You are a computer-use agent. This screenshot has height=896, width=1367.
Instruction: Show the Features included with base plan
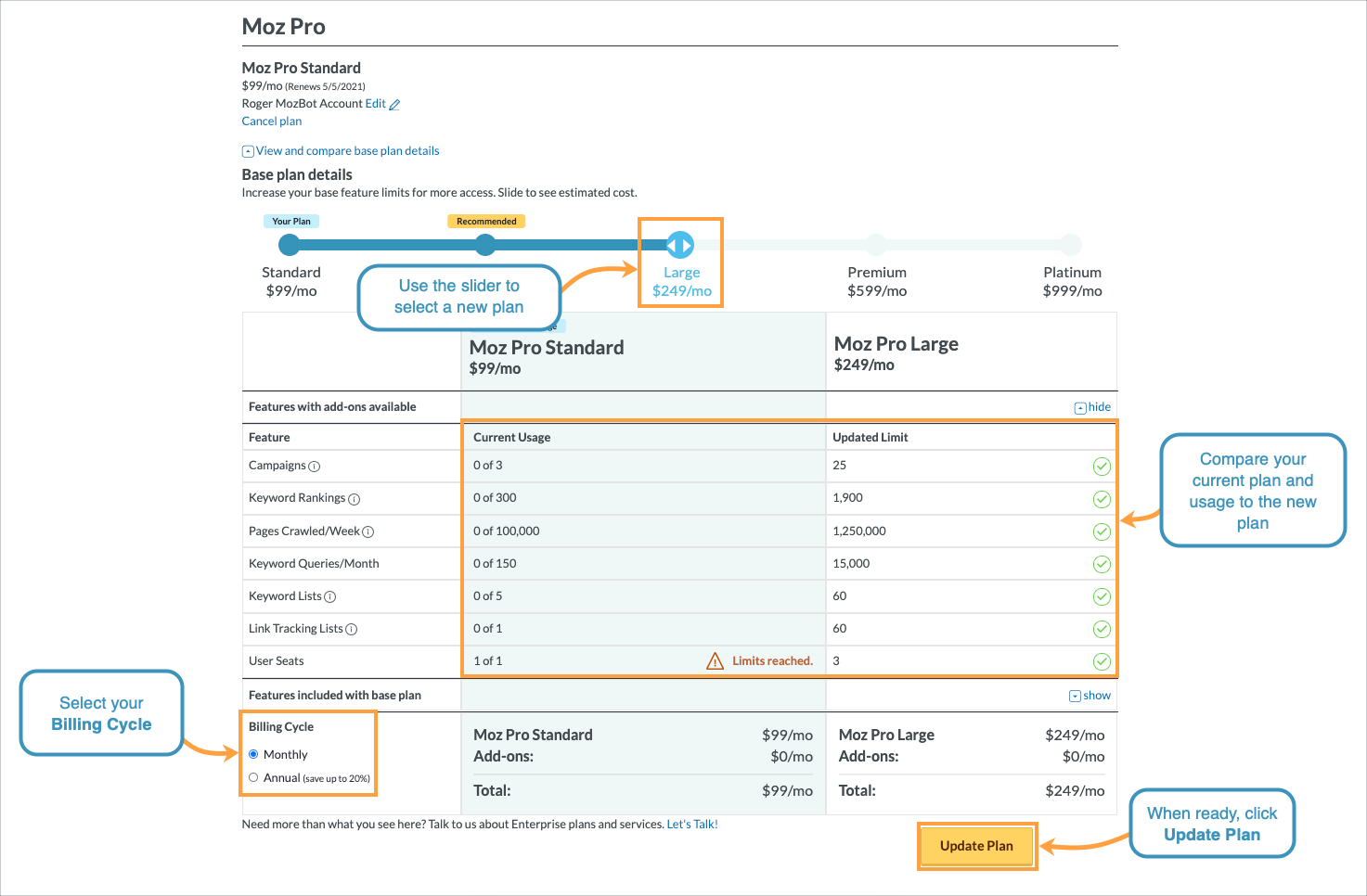(1089, 695)
